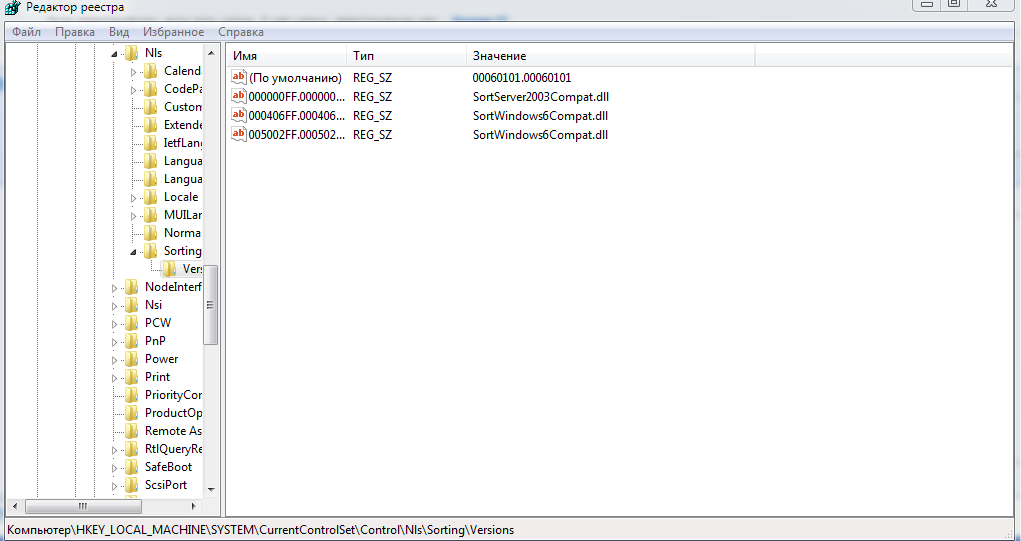Image resolution: width=1021 pixels, height=541 pixels.
Task: Click the icon beside the 005002FF.000502 entry
Action: point(238,135)
